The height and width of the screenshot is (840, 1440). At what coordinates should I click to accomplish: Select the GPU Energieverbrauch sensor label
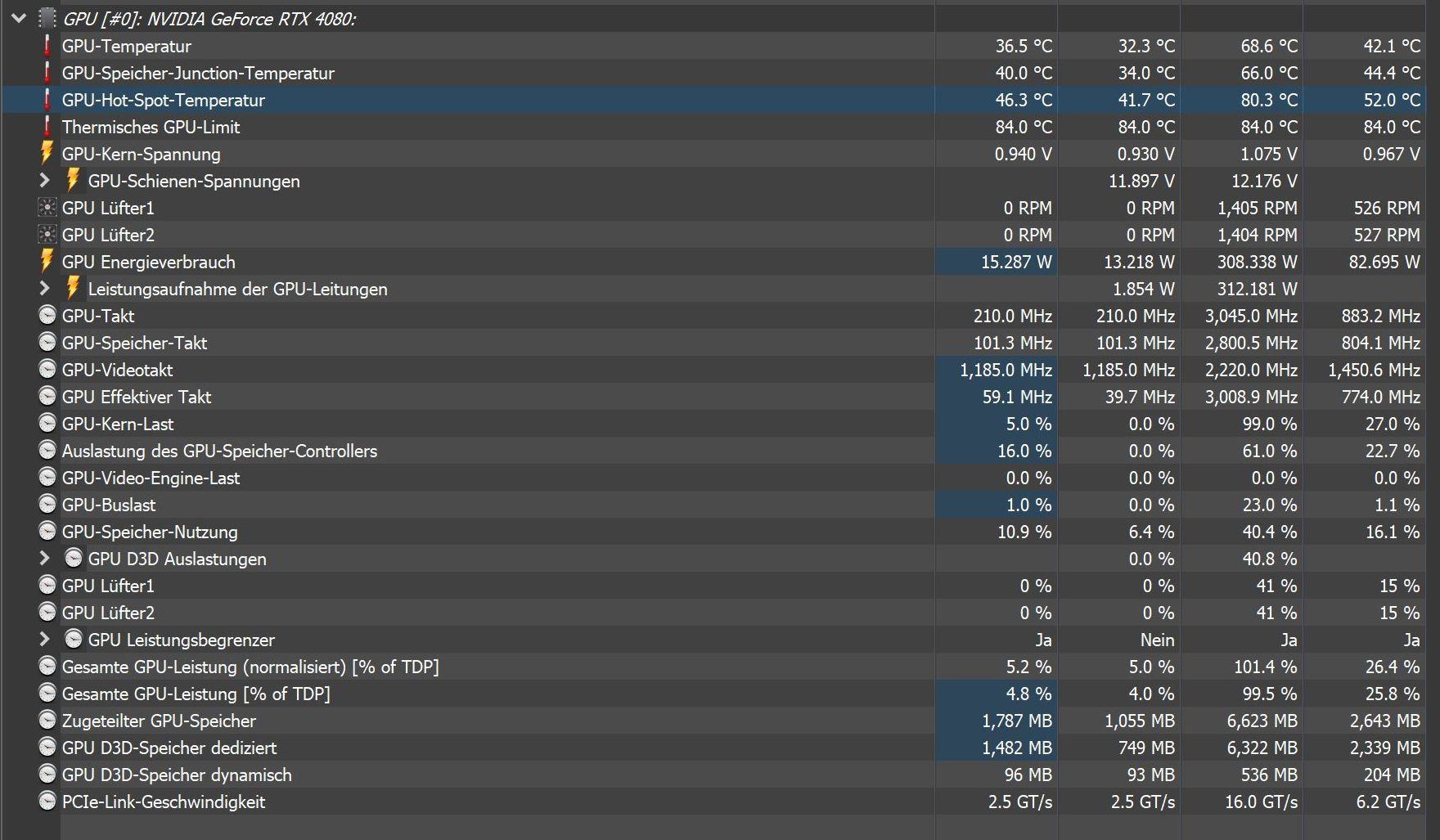(149, 263)
